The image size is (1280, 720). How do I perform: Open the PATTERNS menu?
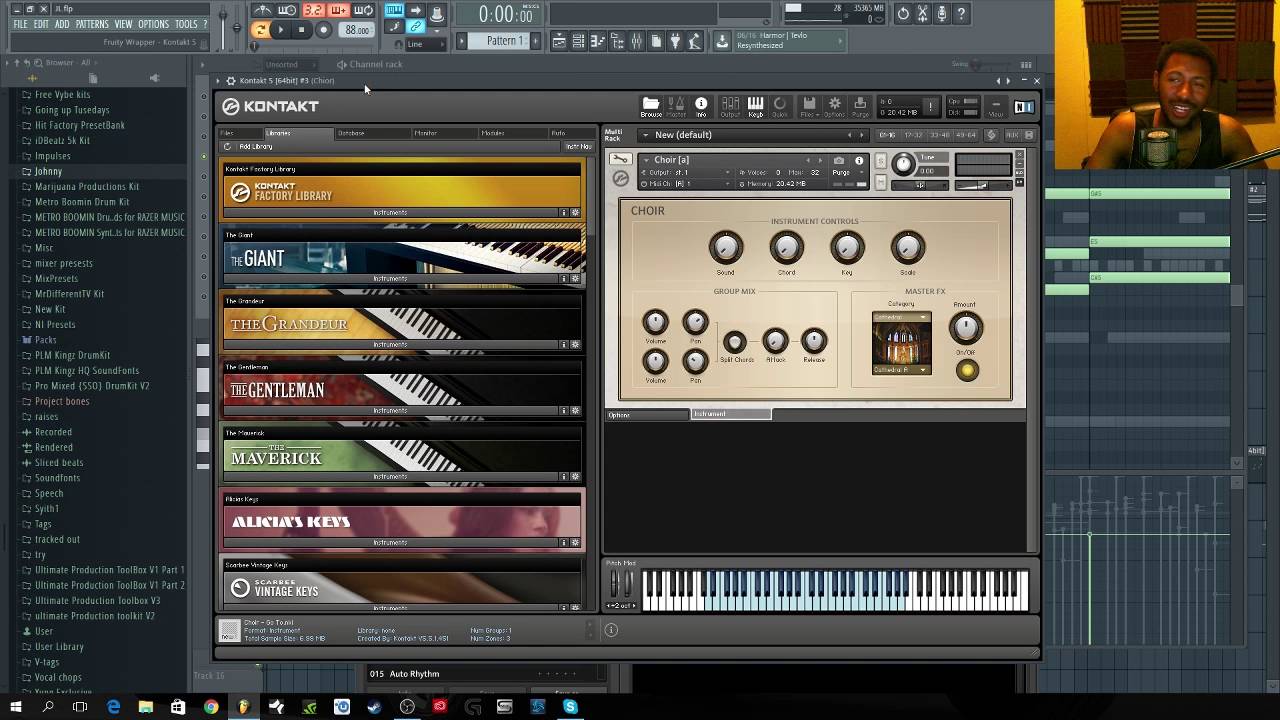point(92,24)
